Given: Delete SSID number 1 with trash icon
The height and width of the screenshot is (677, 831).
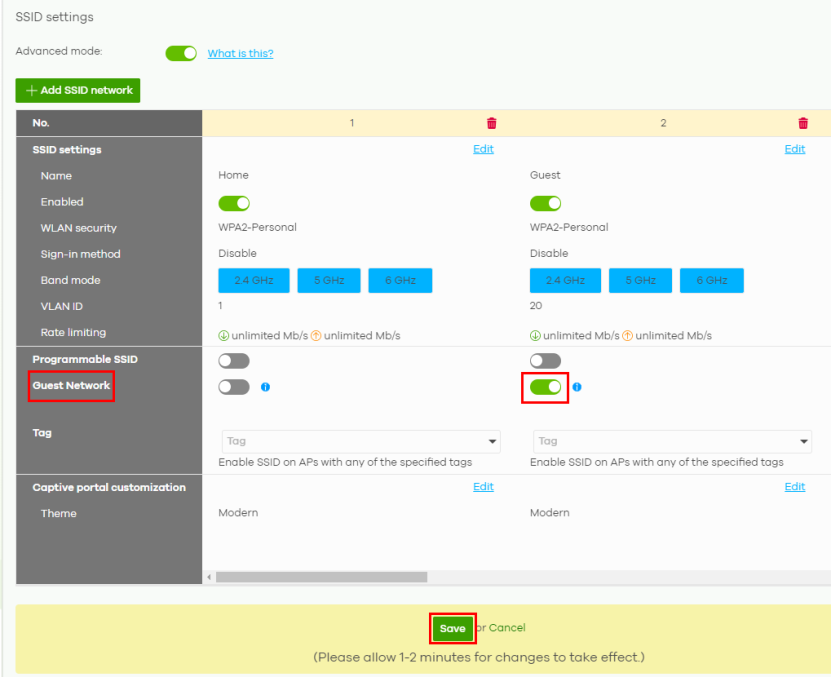Looking at the screenshot, I should 491,123.
